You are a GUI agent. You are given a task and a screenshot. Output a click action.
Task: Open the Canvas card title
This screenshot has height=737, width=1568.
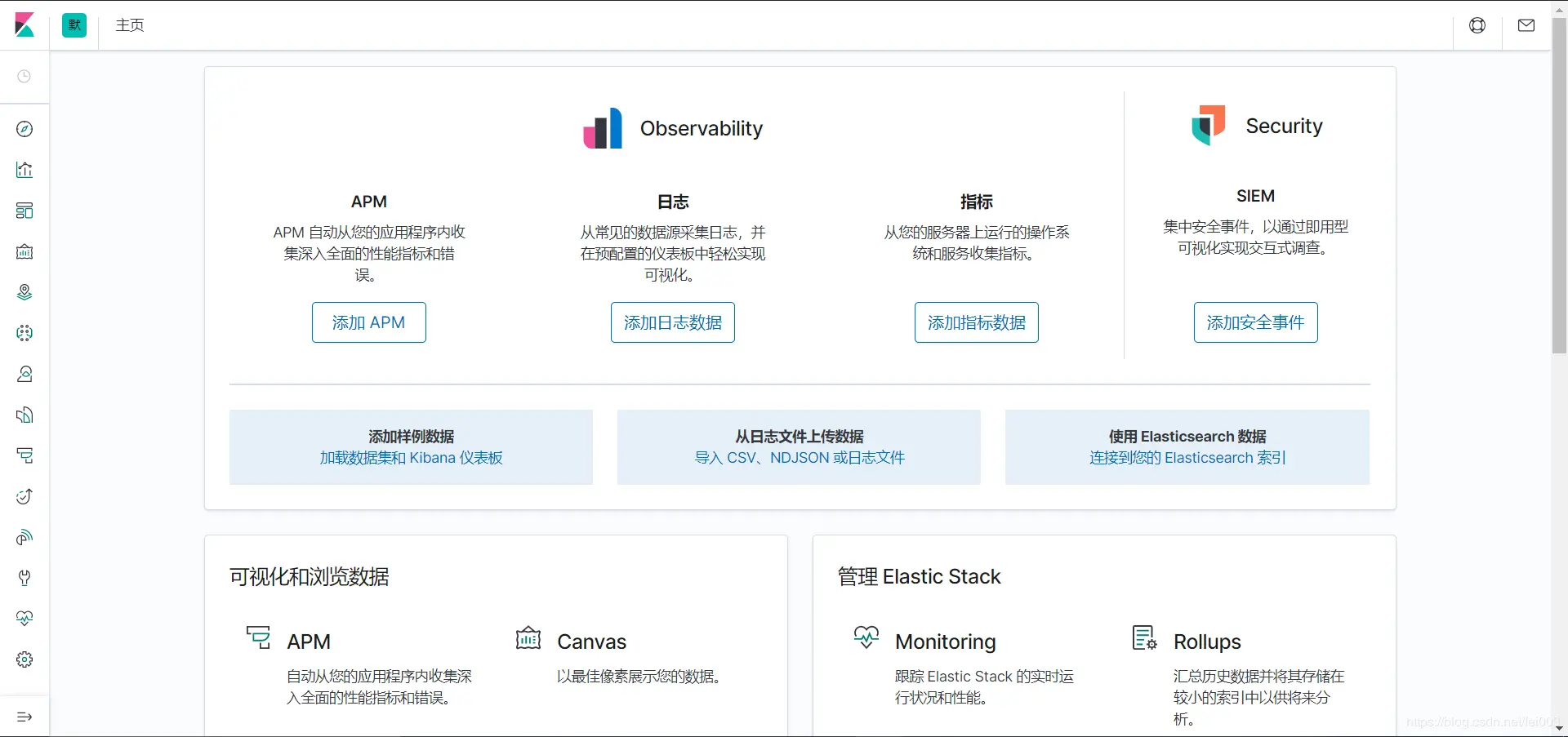coord(592,642)
